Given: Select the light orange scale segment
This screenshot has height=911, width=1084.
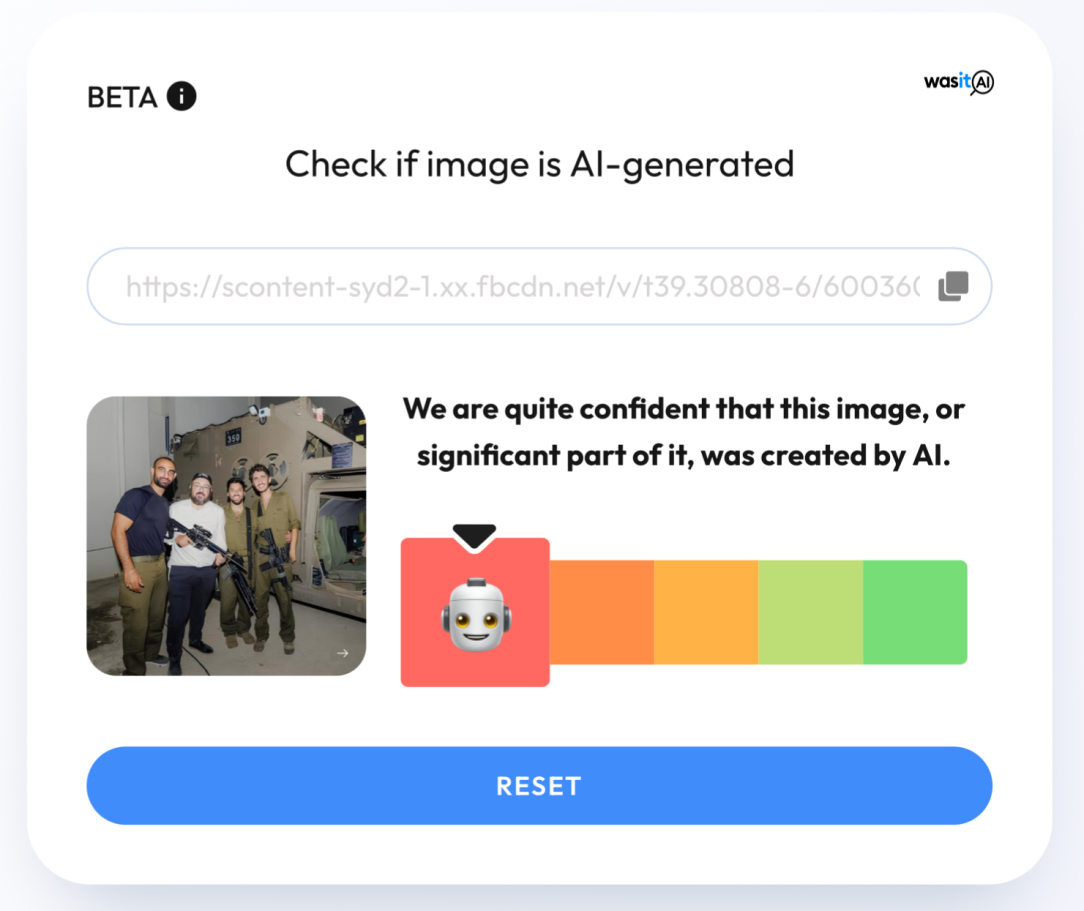Looking at the screenshot, I should (x=706, y=612).
